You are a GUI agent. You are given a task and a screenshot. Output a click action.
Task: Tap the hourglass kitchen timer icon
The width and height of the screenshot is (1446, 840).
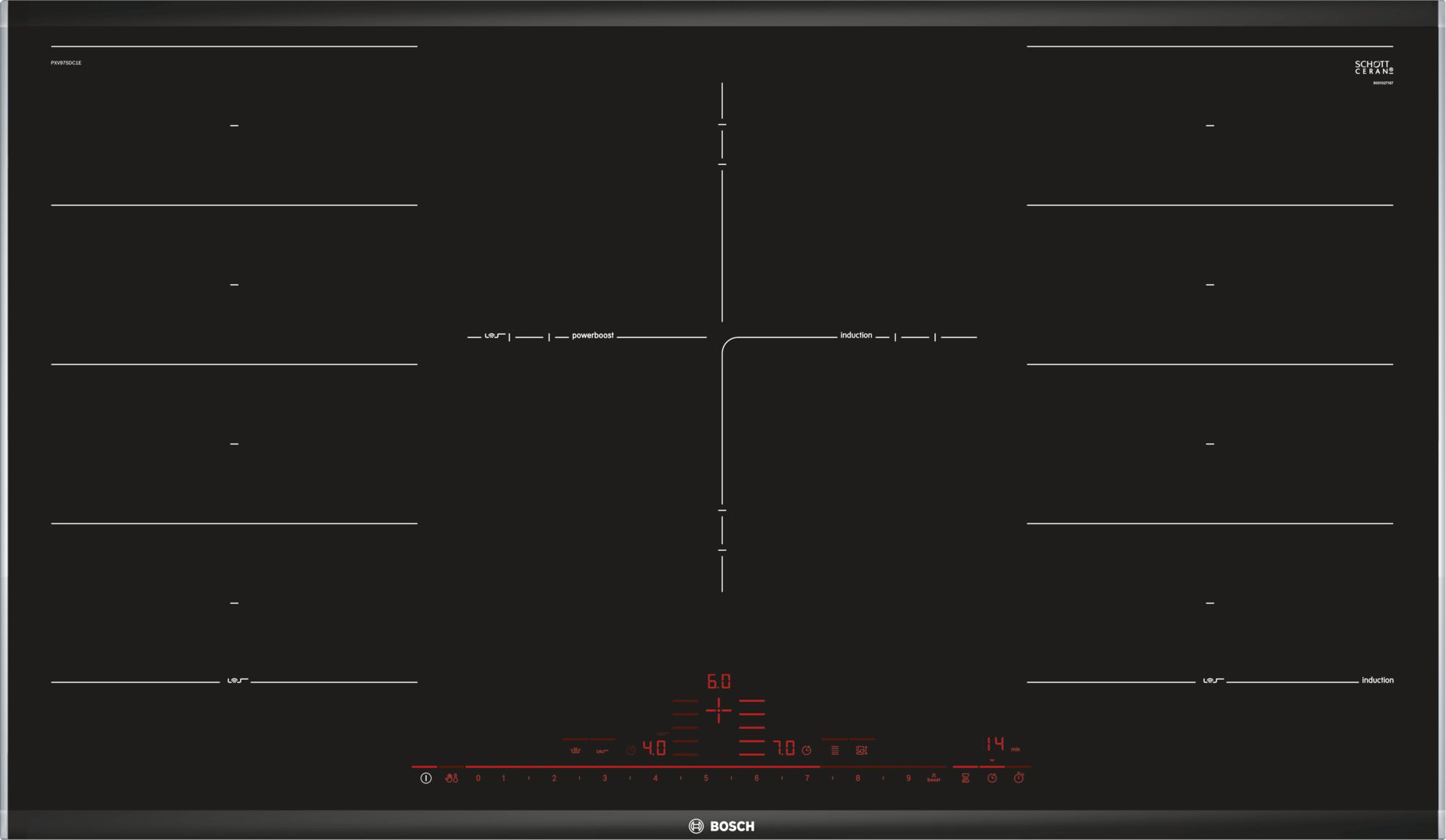pos(965,779)
